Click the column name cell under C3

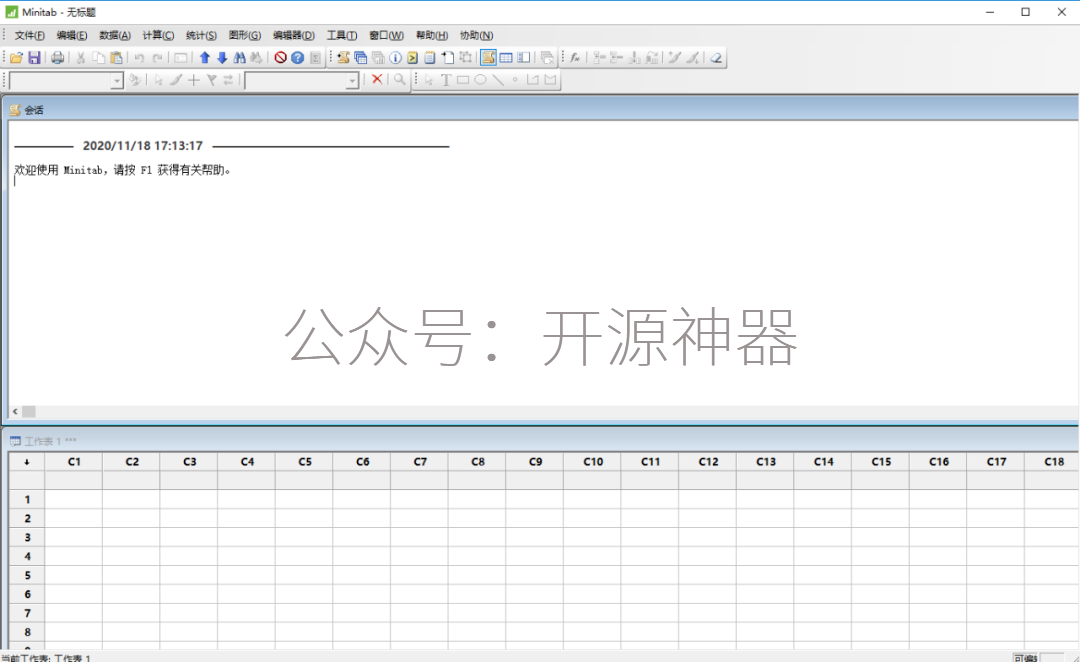coord(189,480)
